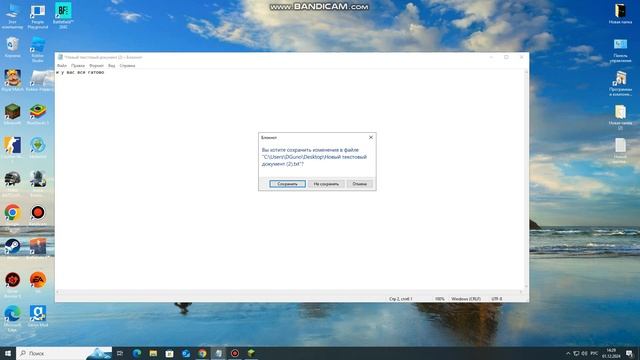Screen dimensions: 640x360
Task: Close the Блокнот save prompt dialog
Action: point(371,138)
